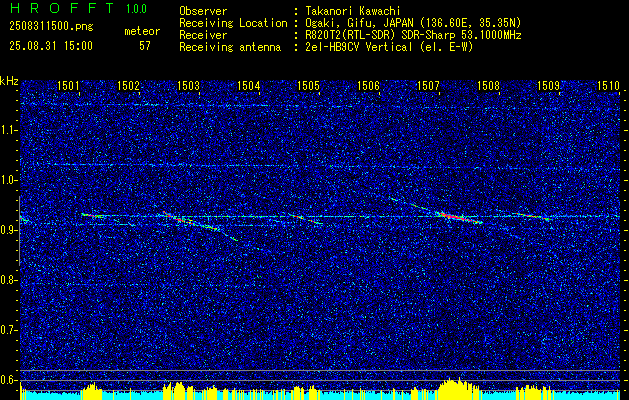
Task: Select the filename 2508311500.png
Action: (x=51, y=27)
